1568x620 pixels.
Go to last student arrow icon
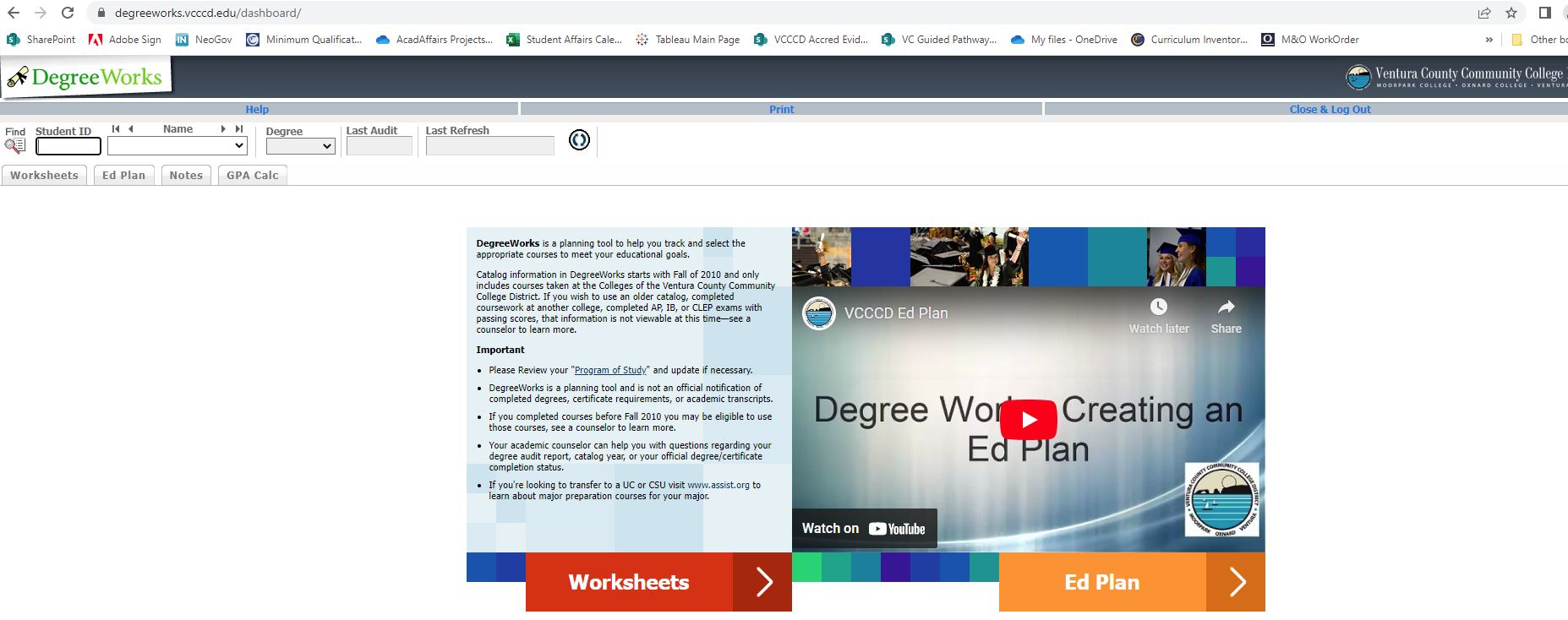pyautogui.click(x=239, y=129)
